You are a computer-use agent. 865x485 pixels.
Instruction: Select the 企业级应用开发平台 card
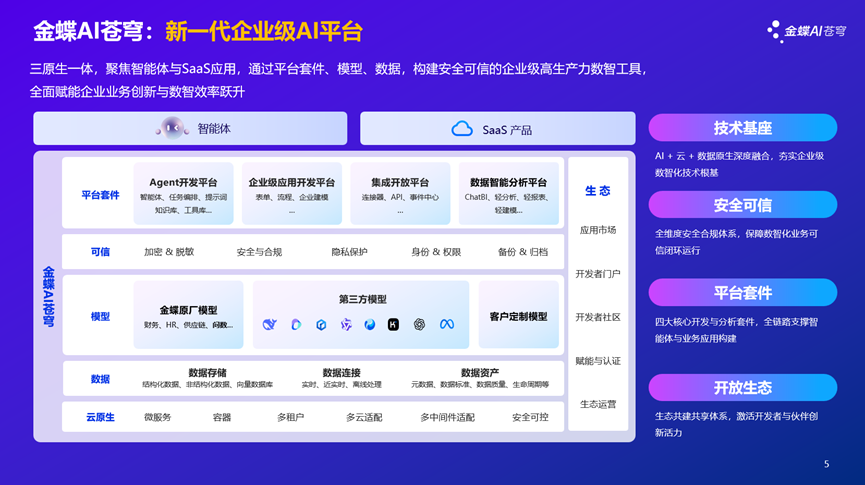pyautogui.click(x=291, y=194)
